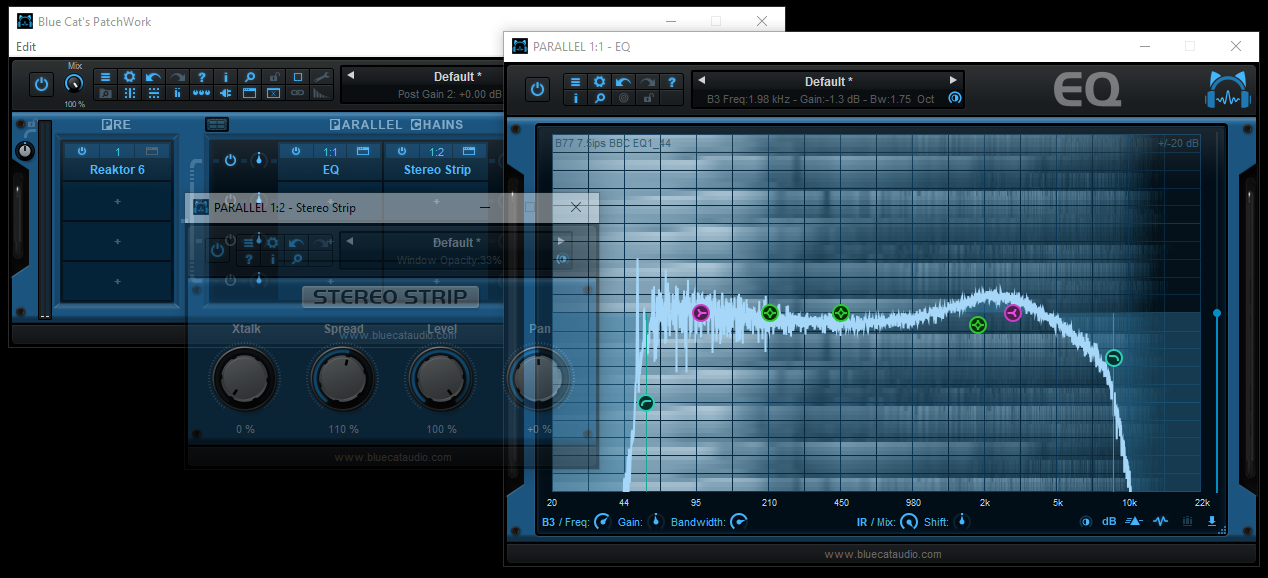Click PatchWork redo arrow icon
This screenshot has width=1268, height=578.
pyautogui.click(x=177, y=77)
